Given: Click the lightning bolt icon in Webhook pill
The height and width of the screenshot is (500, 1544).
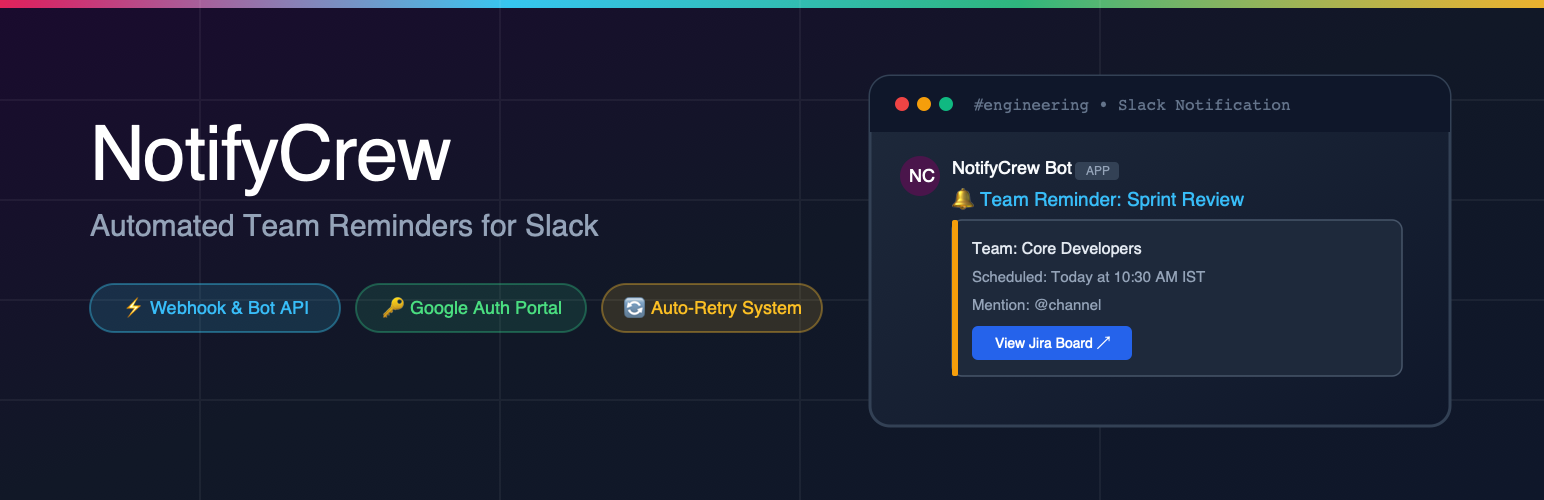Looking at the screenshot, I should pos(133,308).
